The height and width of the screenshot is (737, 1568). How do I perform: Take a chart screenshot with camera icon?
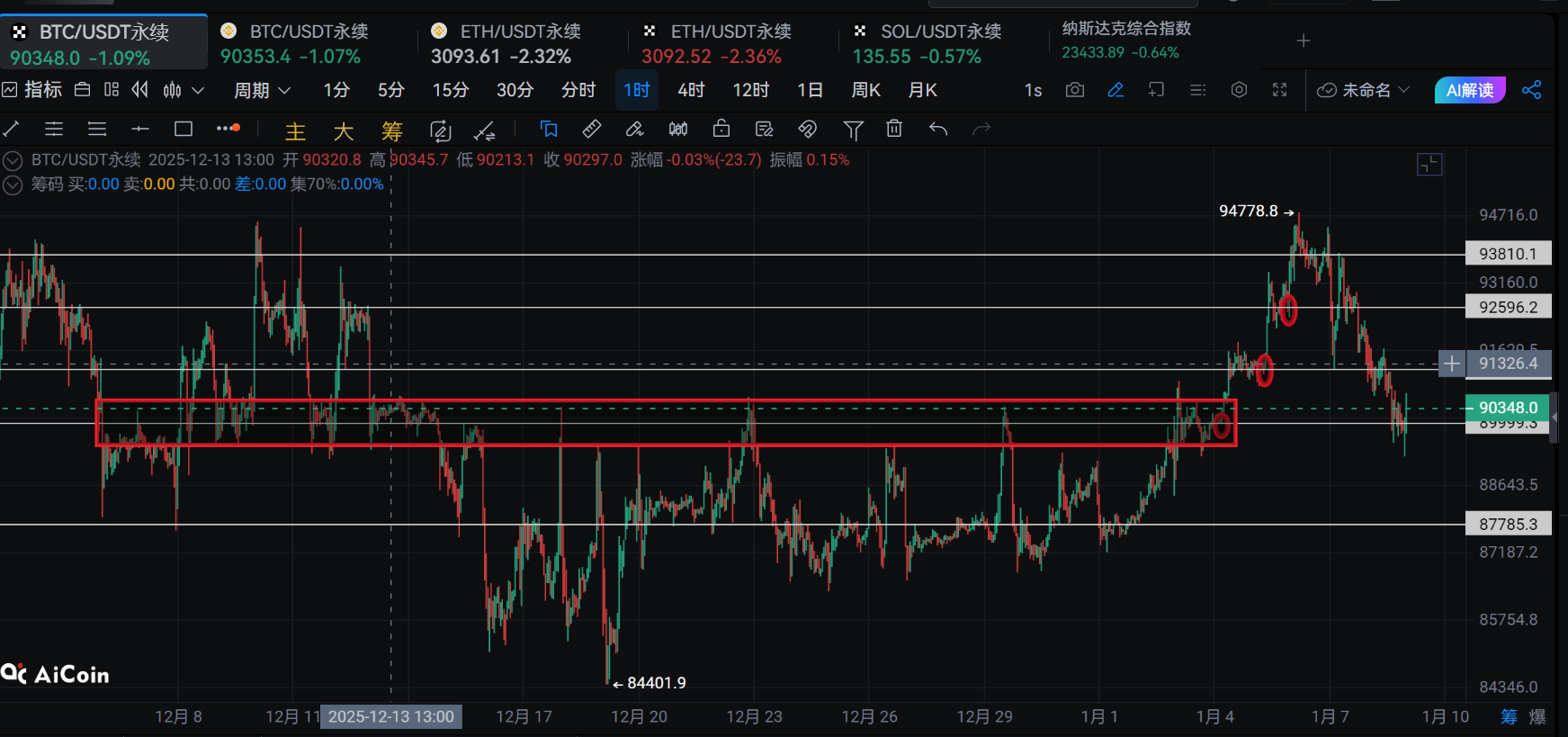tap(1074, 90)
